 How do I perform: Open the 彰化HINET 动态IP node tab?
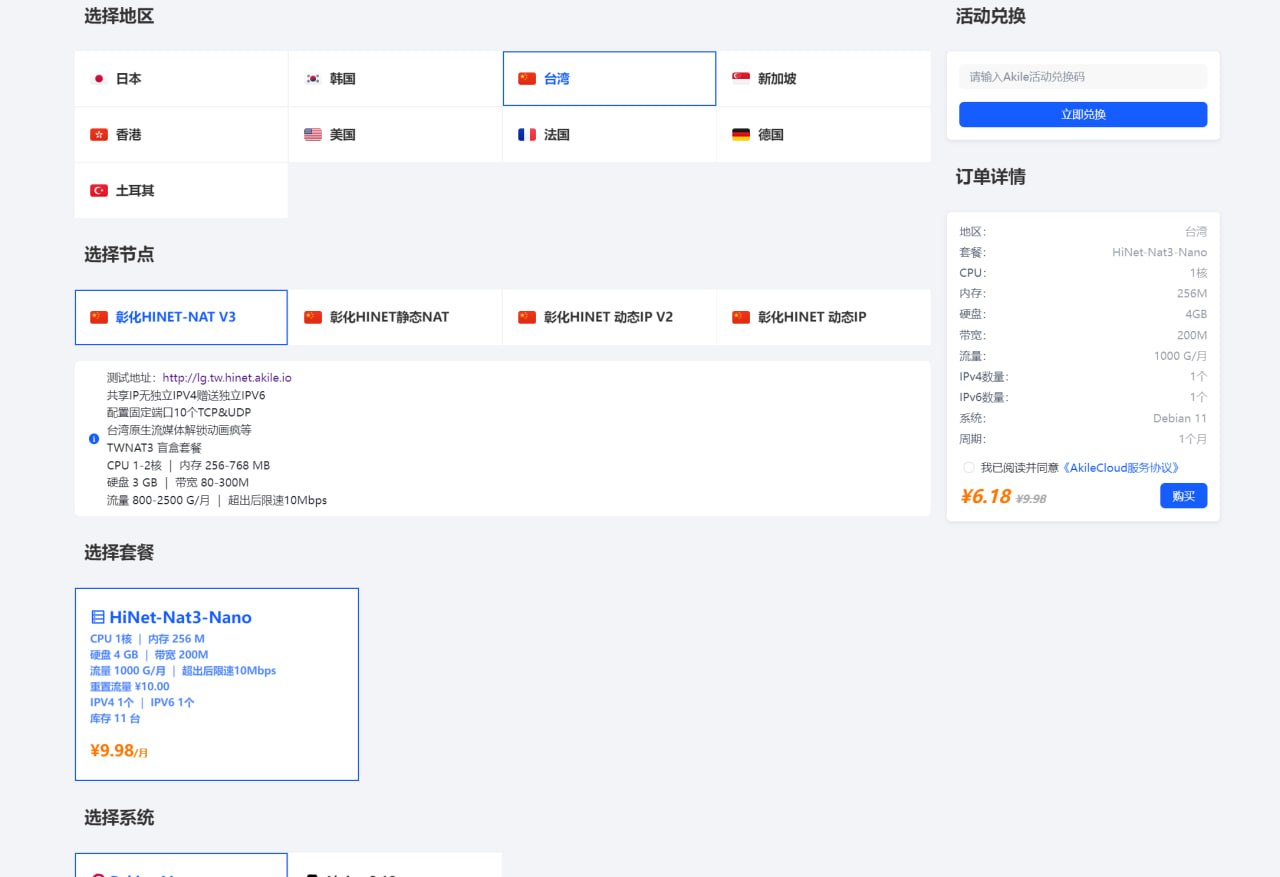(x=823, y=316)
